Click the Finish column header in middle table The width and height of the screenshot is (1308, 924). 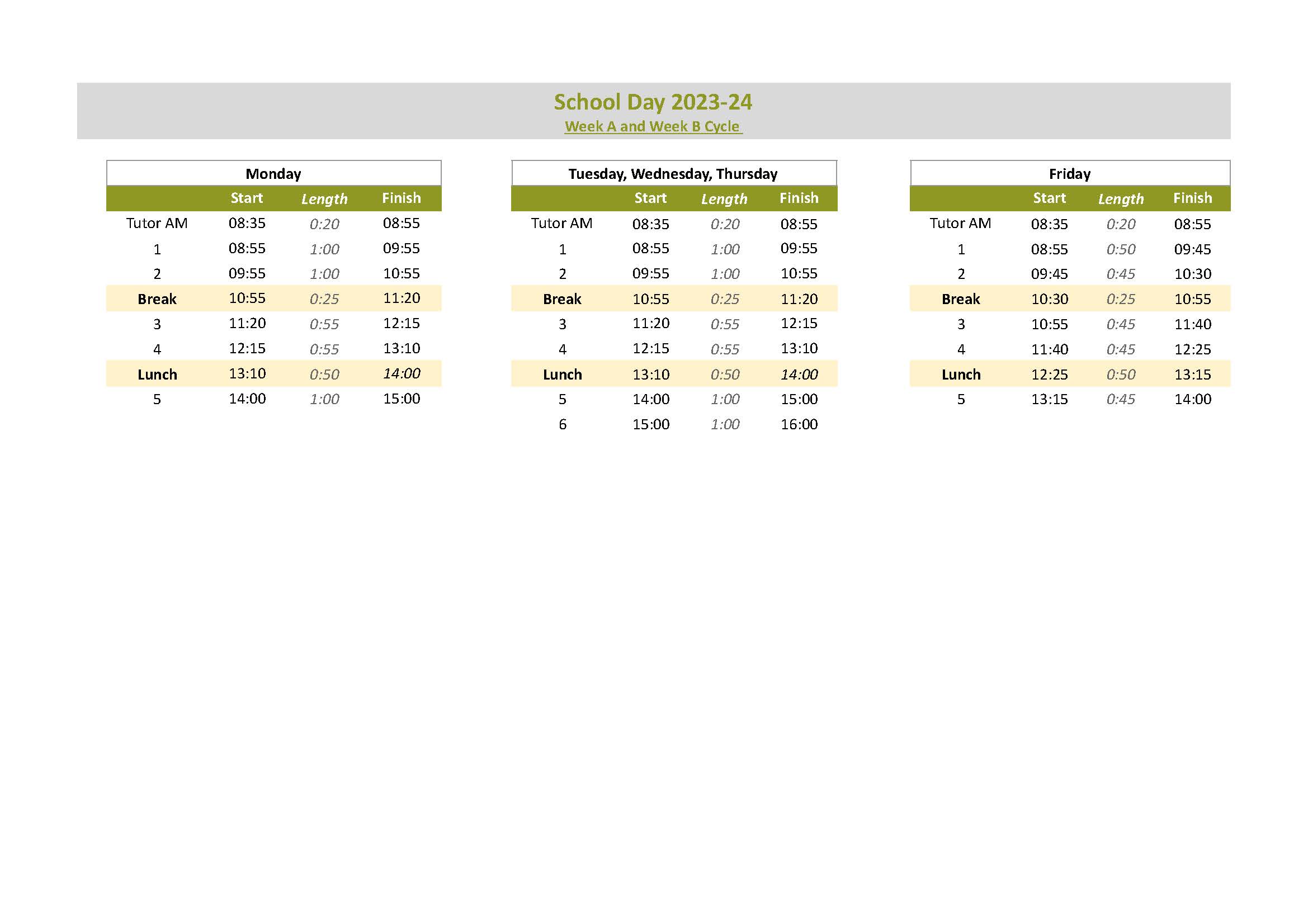point(799,198)
